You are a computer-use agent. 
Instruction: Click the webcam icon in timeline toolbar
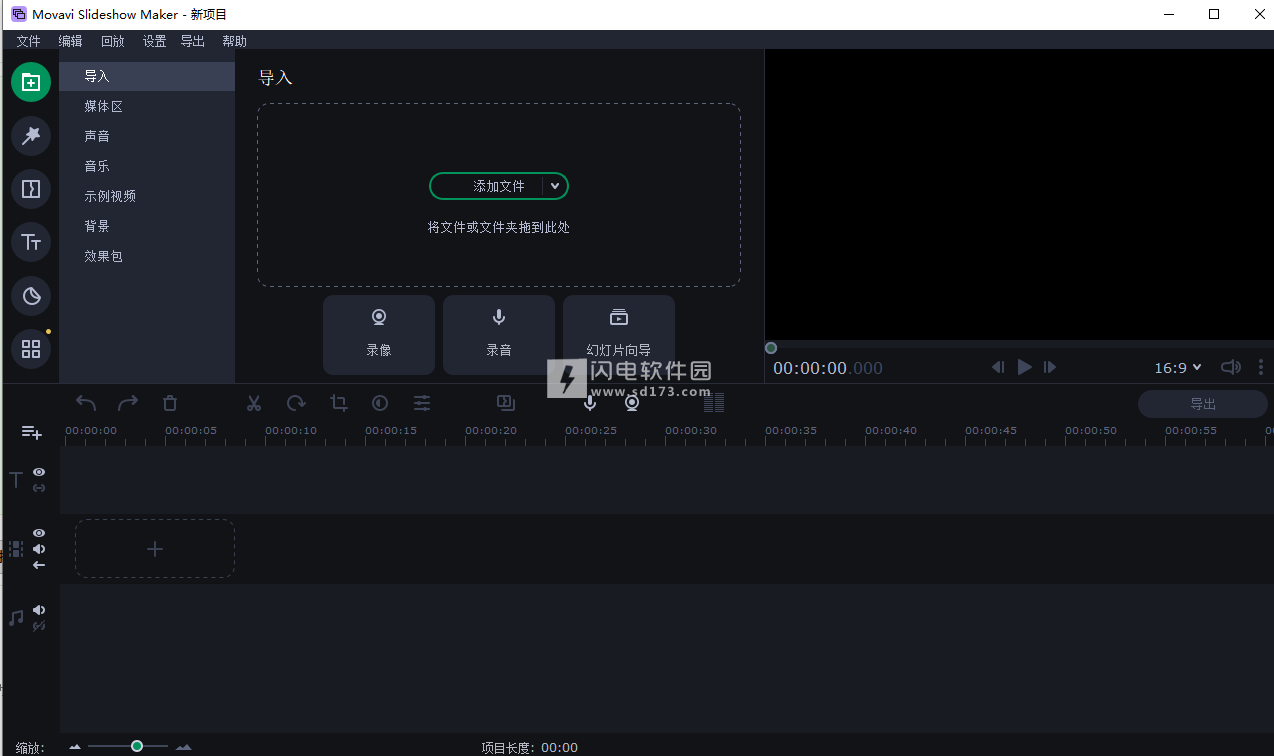[x=632, y=403]
